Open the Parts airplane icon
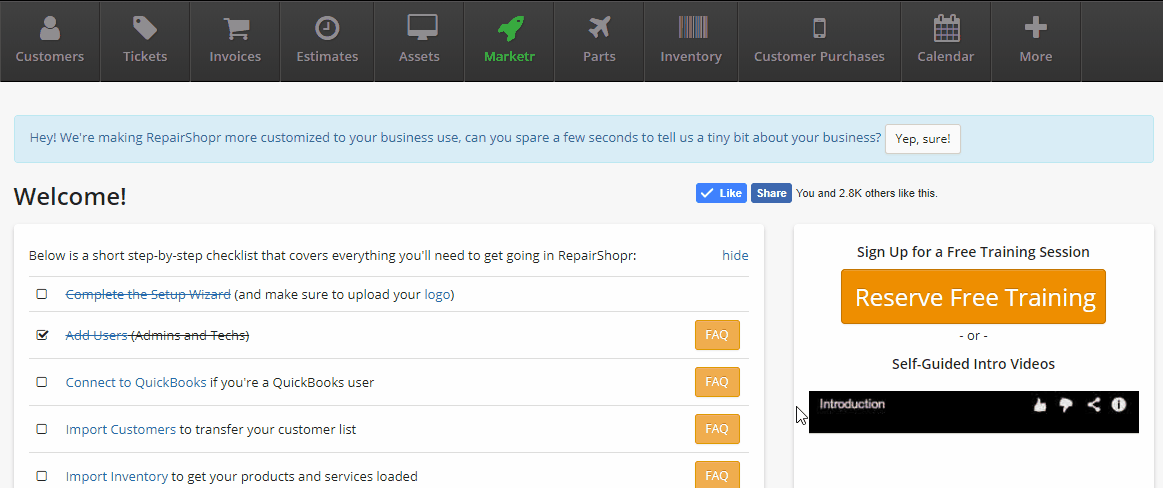The height and width of the screenshot is (488, 1163). point(599,28)
